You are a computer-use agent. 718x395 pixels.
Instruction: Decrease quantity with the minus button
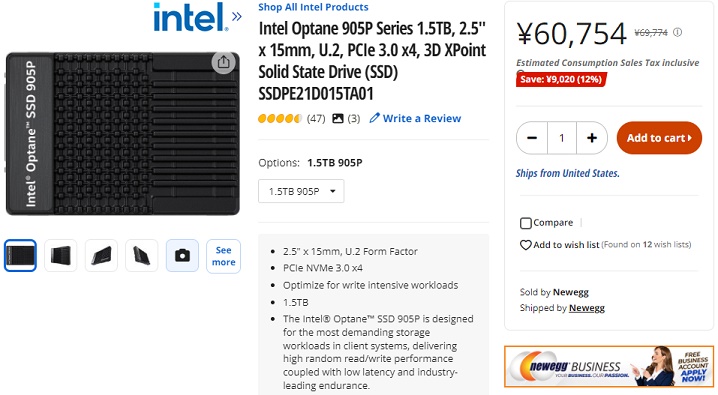pos(532,138)
